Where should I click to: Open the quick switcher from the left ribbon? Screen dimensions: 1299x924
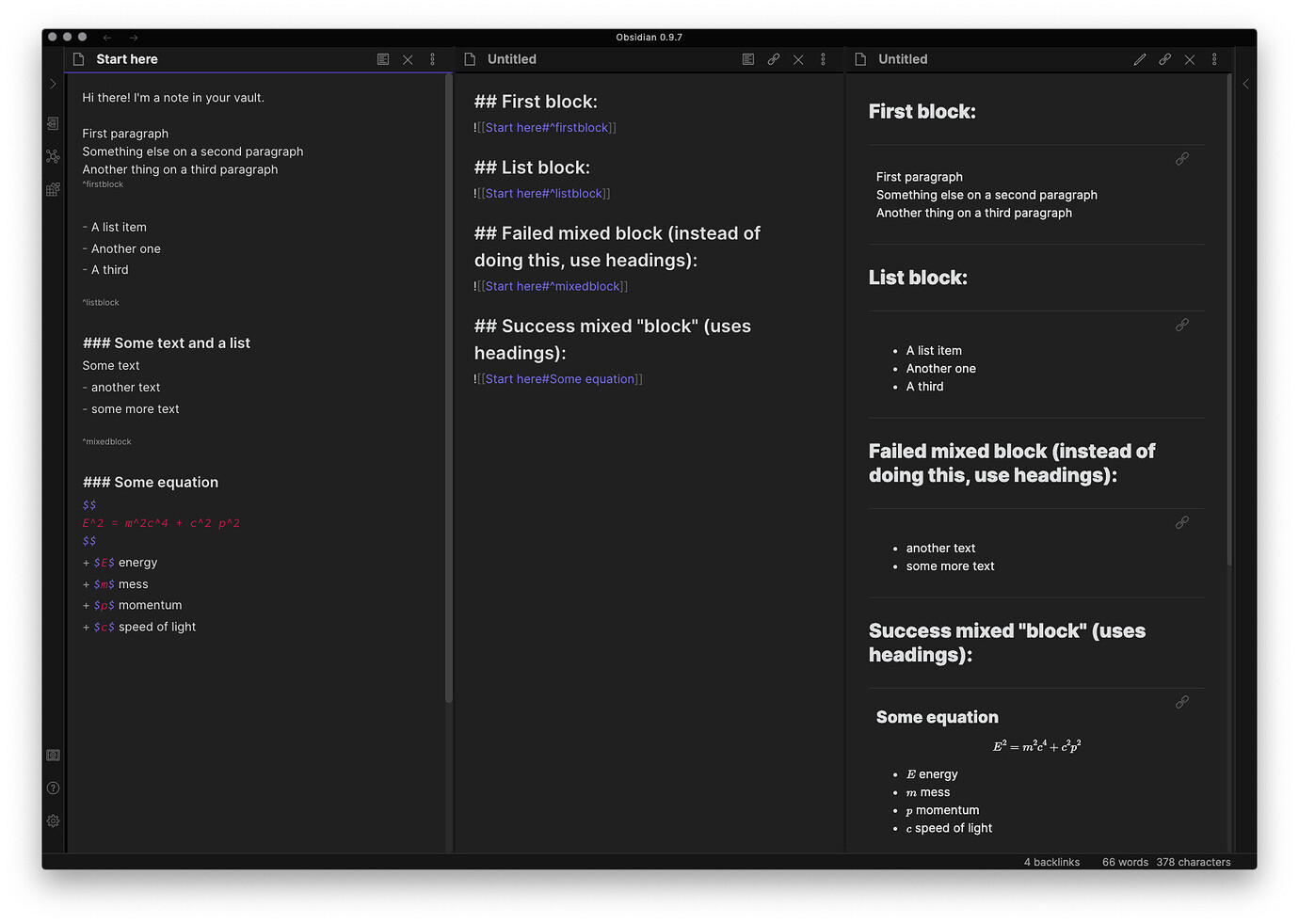click(x=53, y=123)
